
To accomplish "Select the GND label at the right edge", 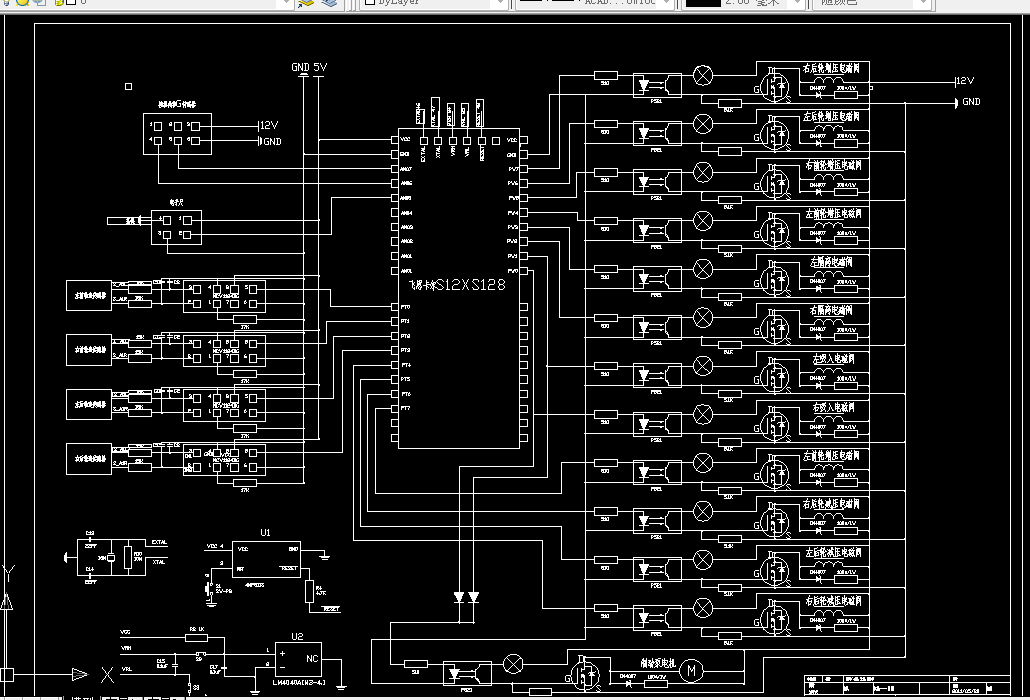I will coord(972,102).
